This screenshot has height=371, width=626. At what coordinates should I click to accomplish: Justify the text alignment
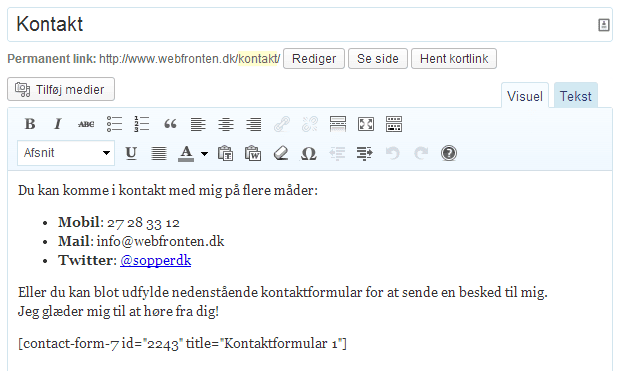pyautogui.click(x=159, y=153)
